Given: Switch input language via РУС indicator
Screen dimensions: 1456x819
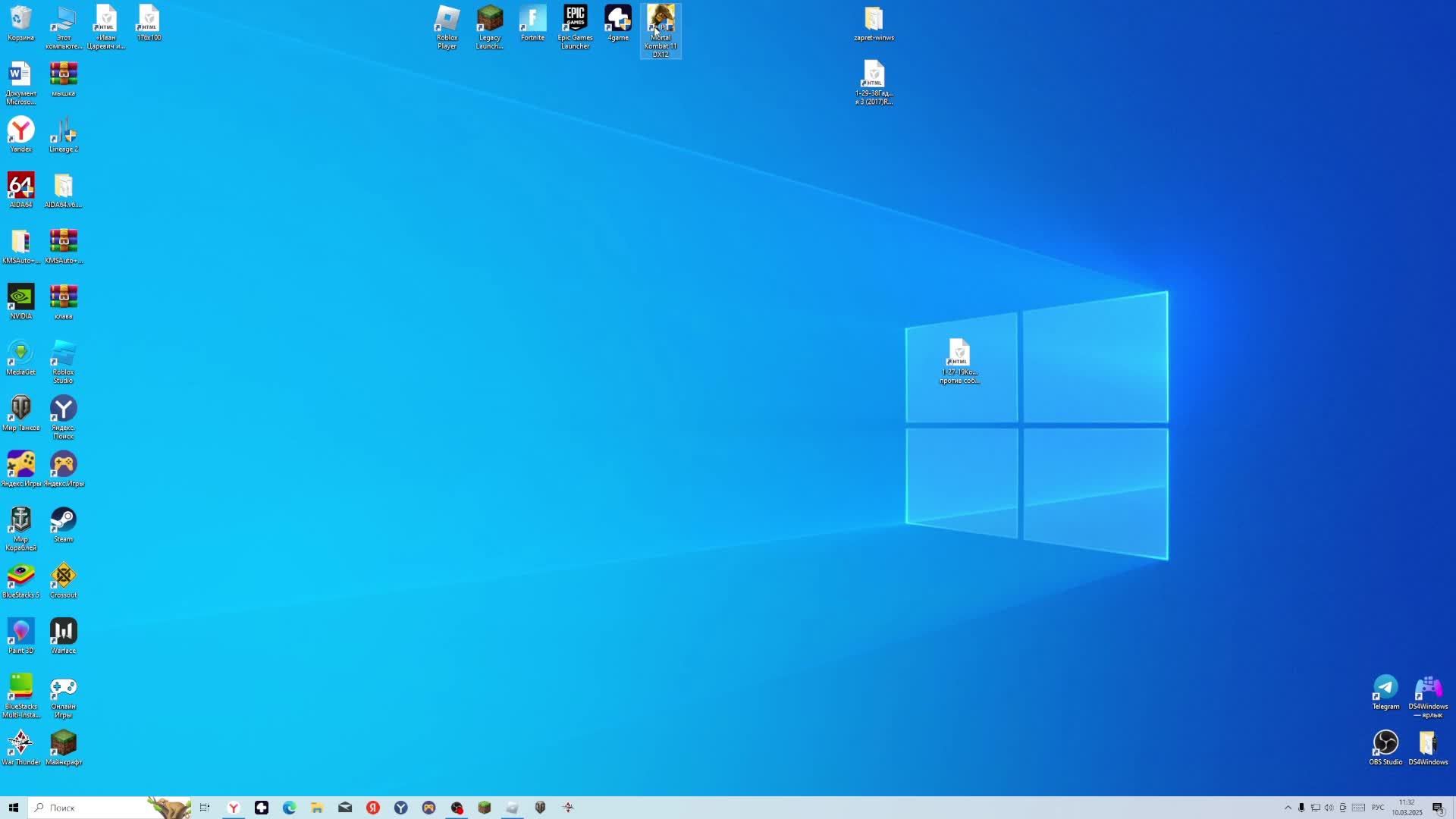Looking at the screenshot, I should [x=1378, y=808].
